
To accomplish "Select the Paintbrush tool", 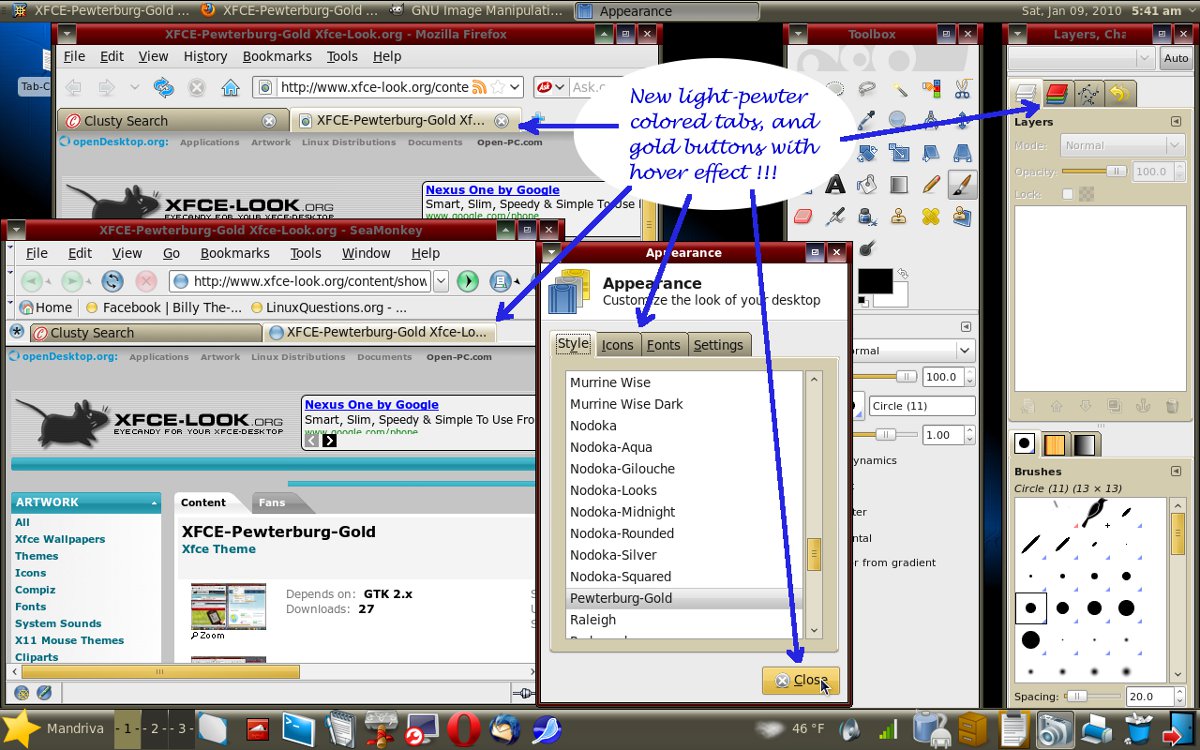I will [x=962, y=185].
